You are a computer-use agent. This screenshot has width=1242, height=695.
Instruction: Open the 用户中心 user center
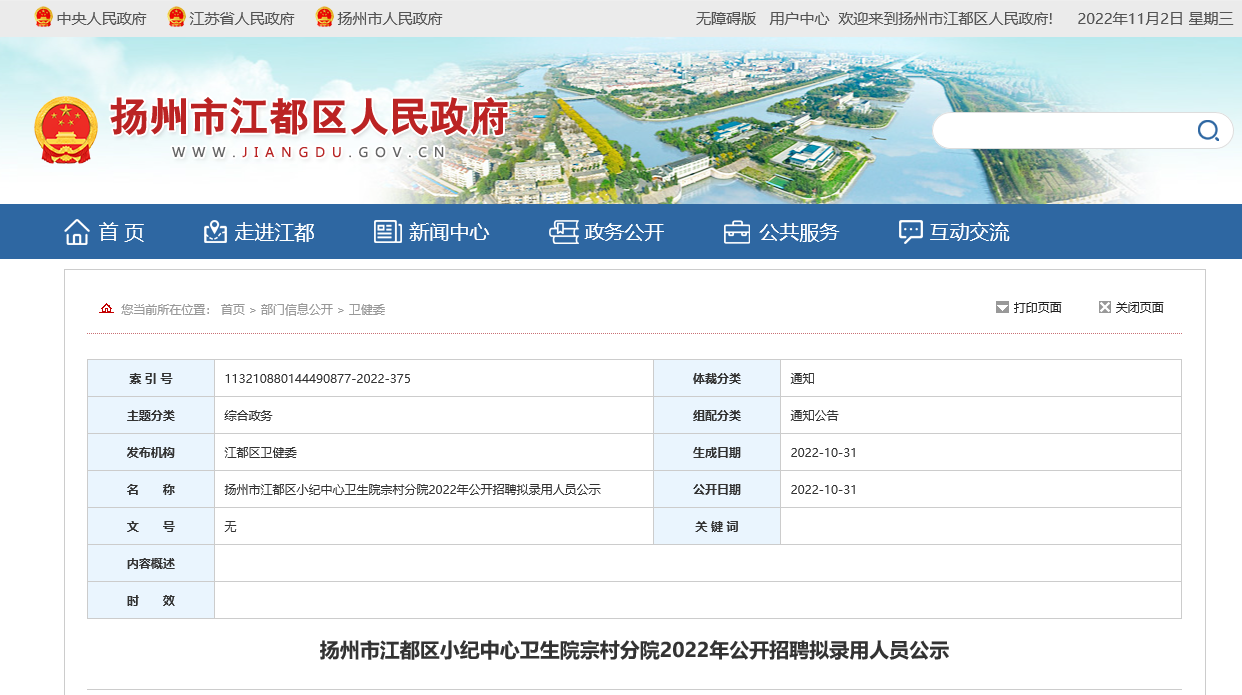[x=798, y=18]
